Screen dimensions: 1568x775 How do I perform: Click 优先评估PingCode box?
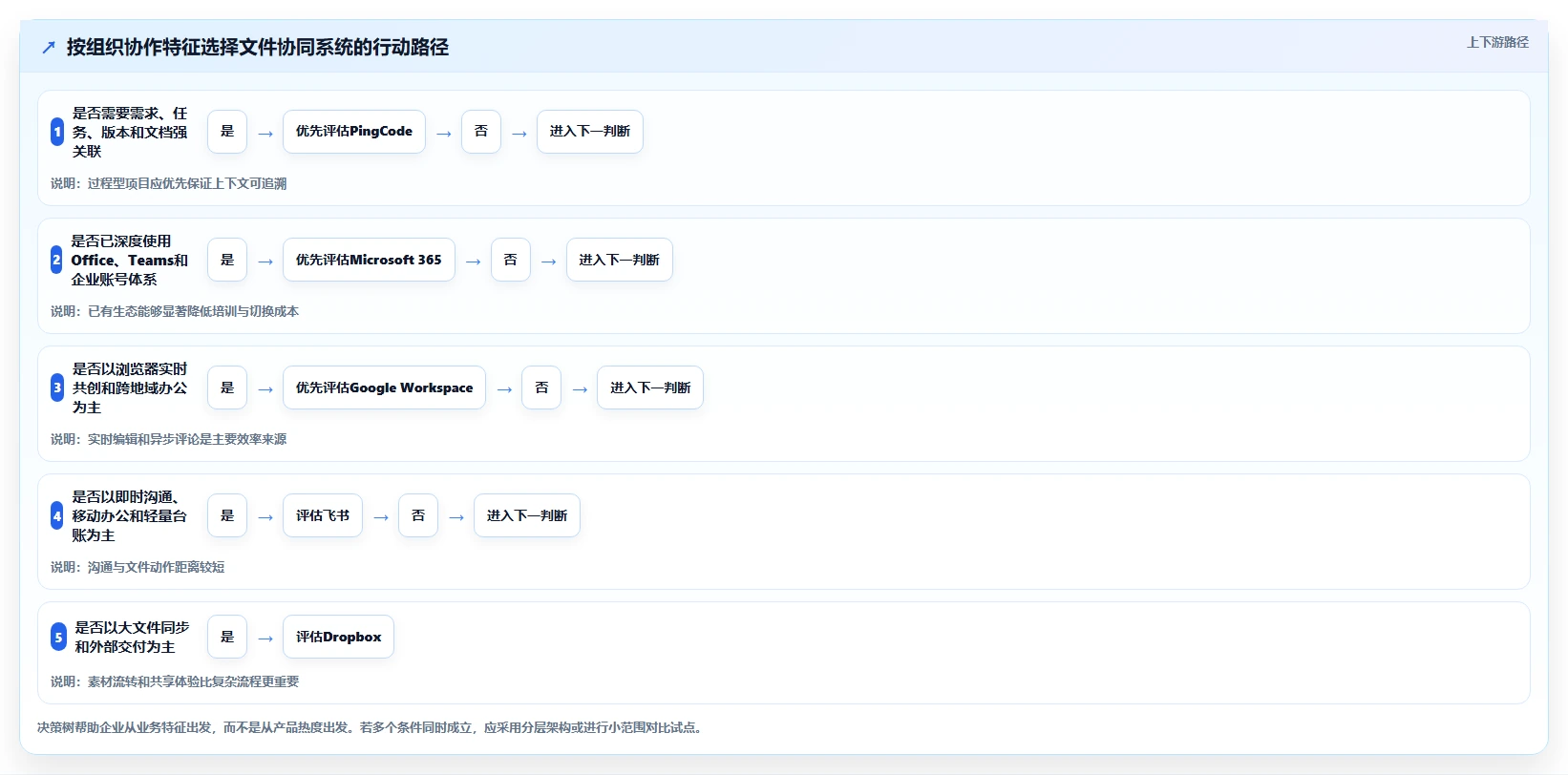tap(354, 132)
